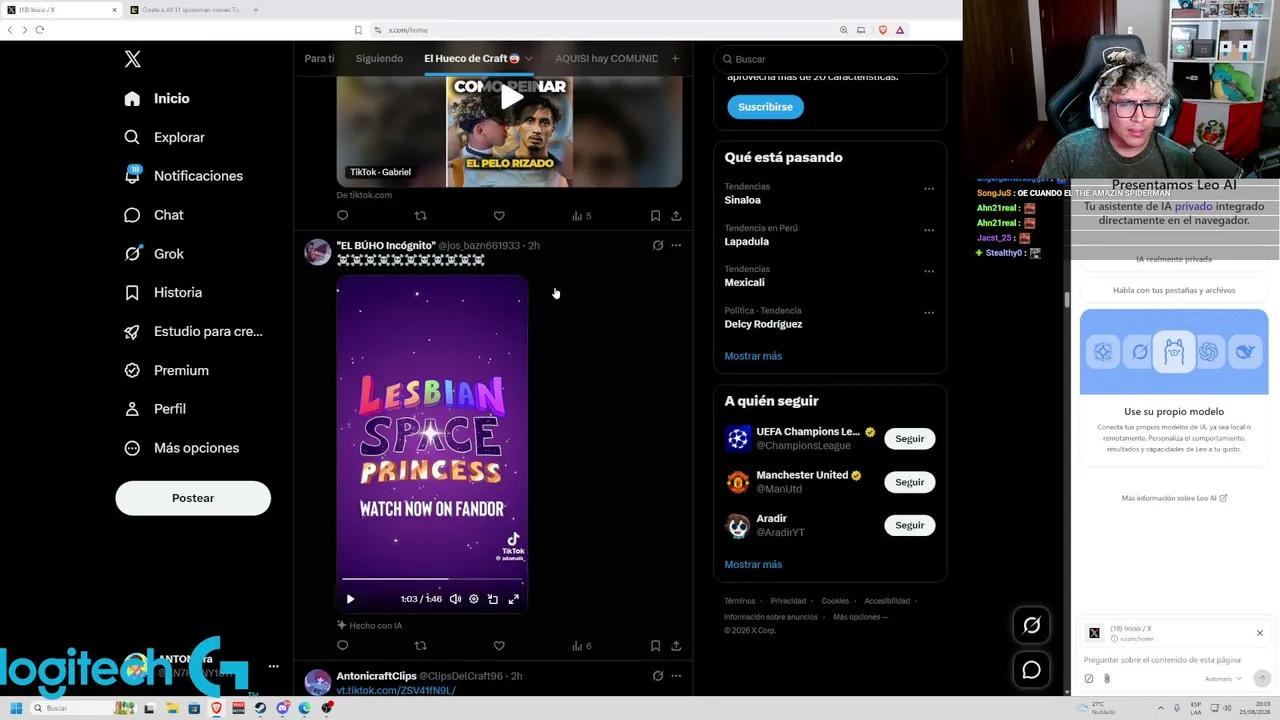
Task: Expand the video to fullscreen
Action: (x=514, y=599)
